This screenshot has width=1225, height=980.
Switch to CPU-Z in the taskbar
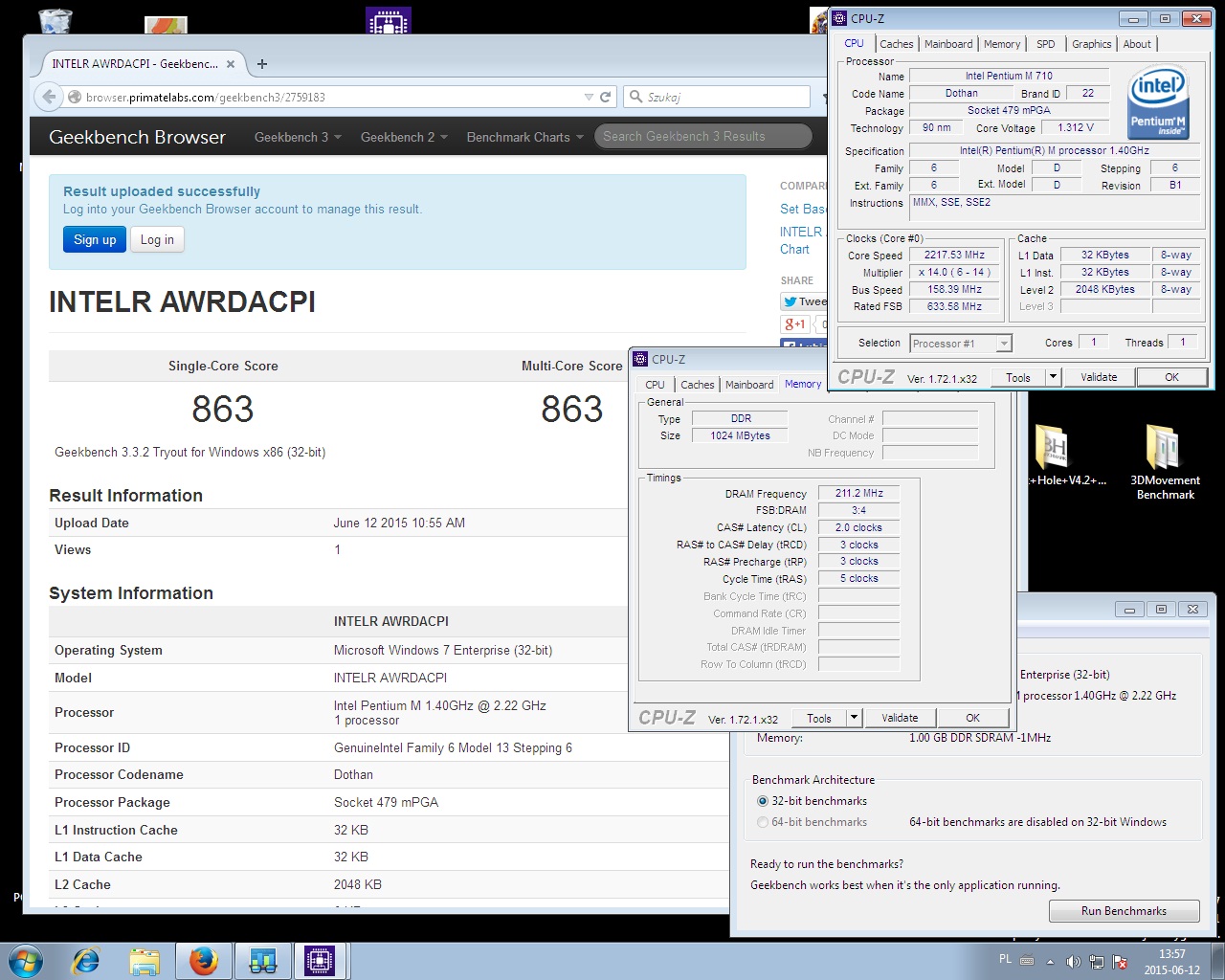coord(320,961)
